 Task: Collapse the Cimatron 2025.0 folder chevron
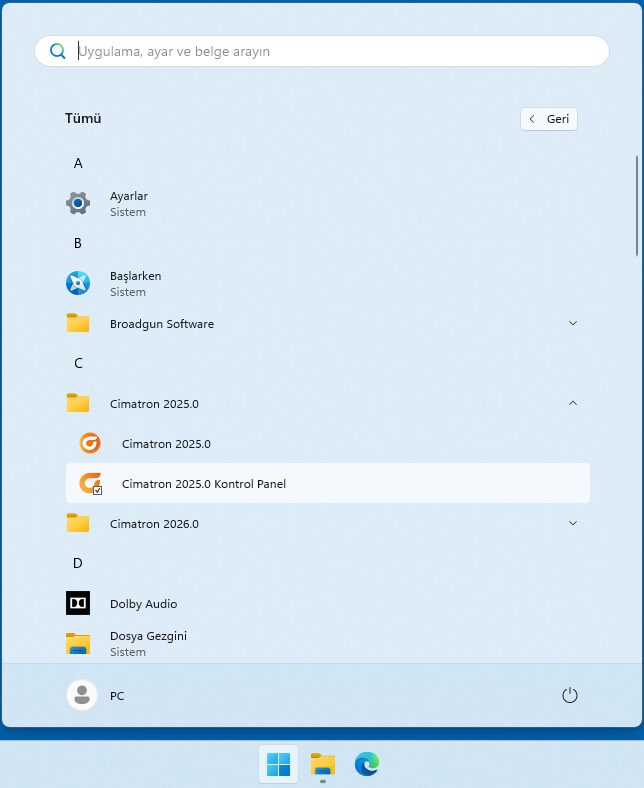coord(573,403)
